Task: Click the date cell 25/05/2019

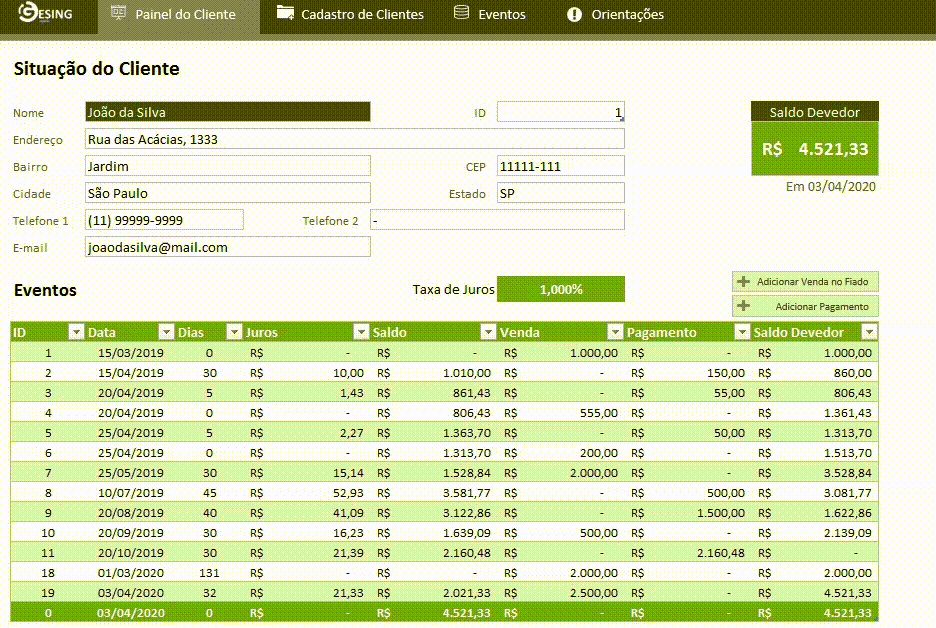Action: pos(131,473)
